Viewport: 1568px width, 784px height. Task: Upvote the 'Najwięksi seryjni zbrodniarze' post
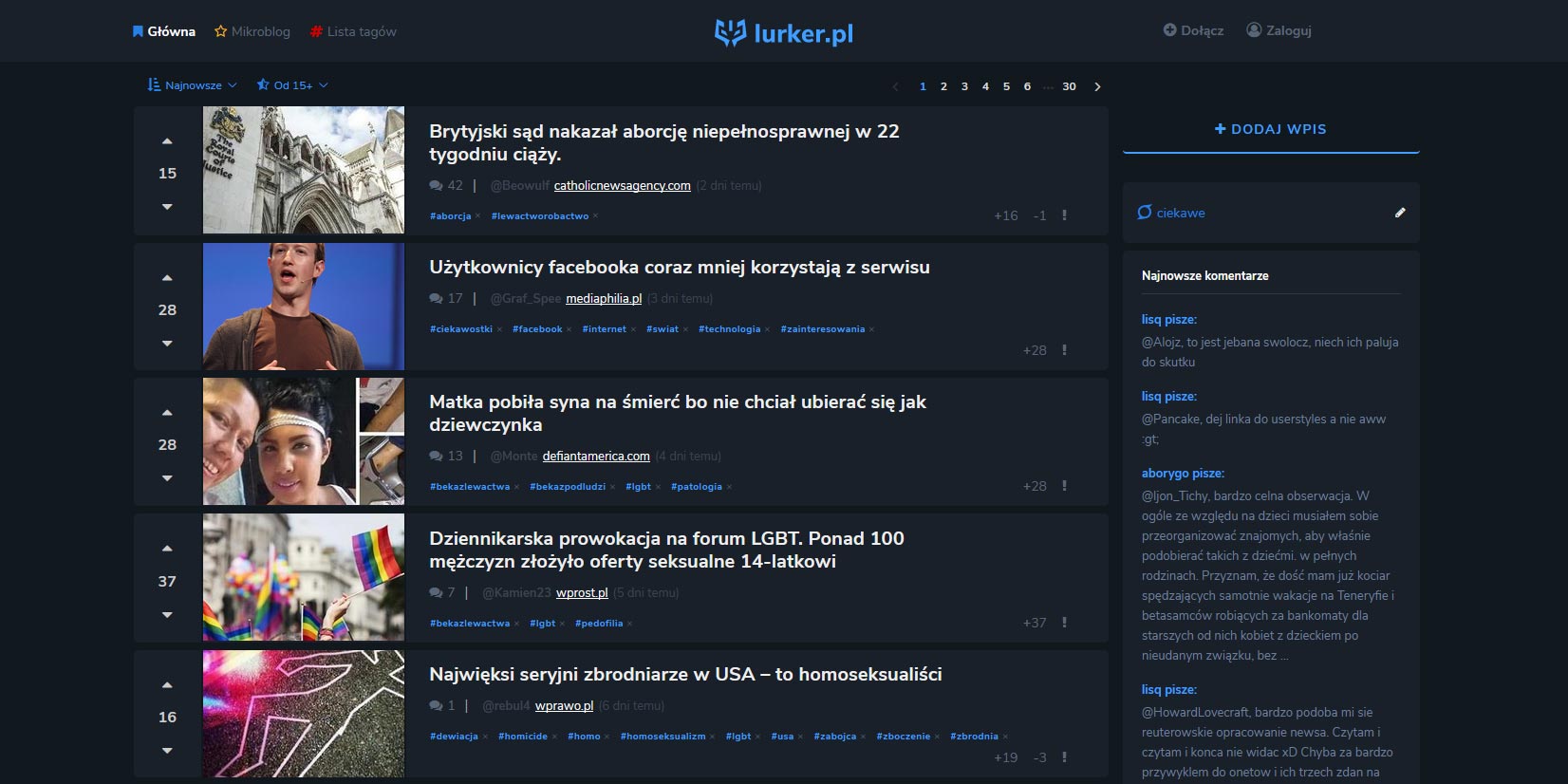pyautogui.click(x=167, y=685)
